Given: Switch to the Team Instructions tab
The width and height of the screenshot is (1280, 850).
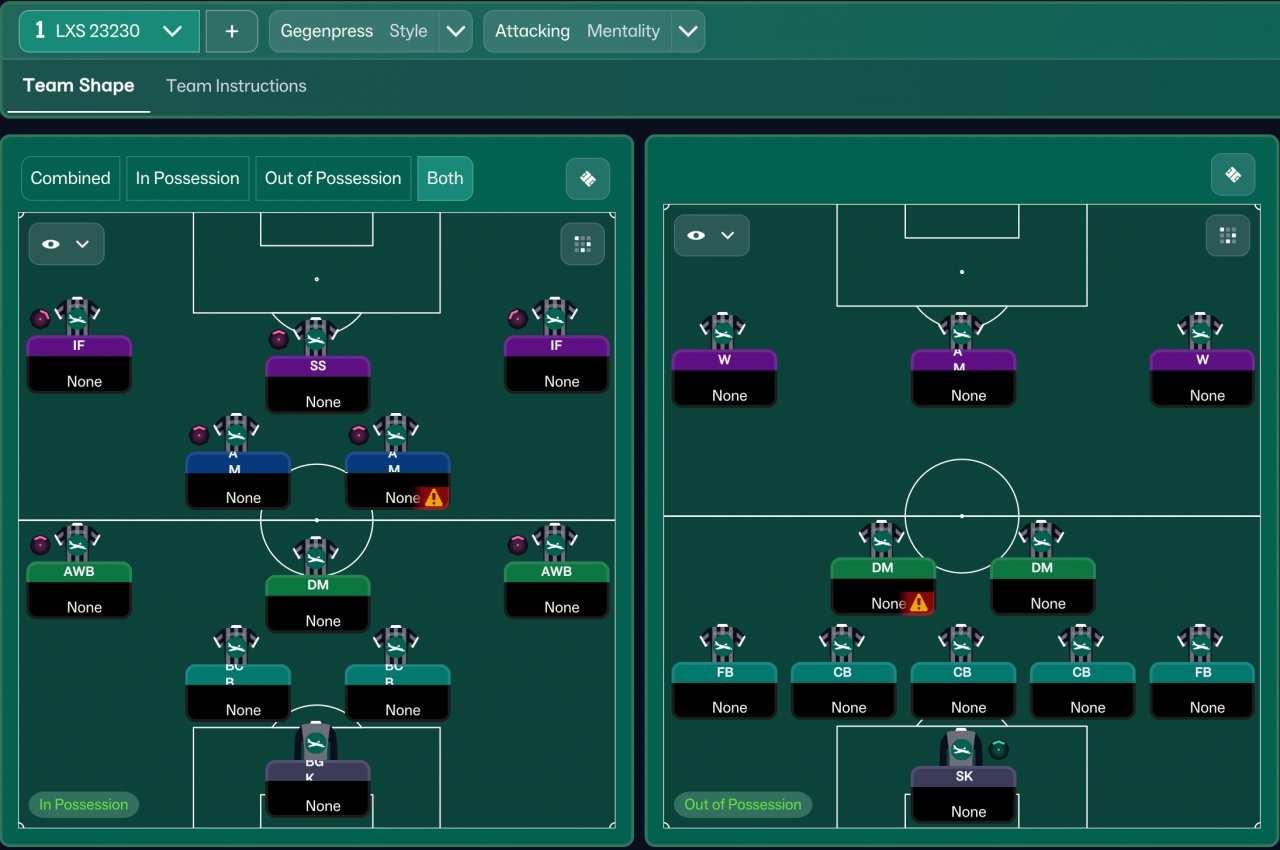Looking at the screenshot, I should pos(236,86).
